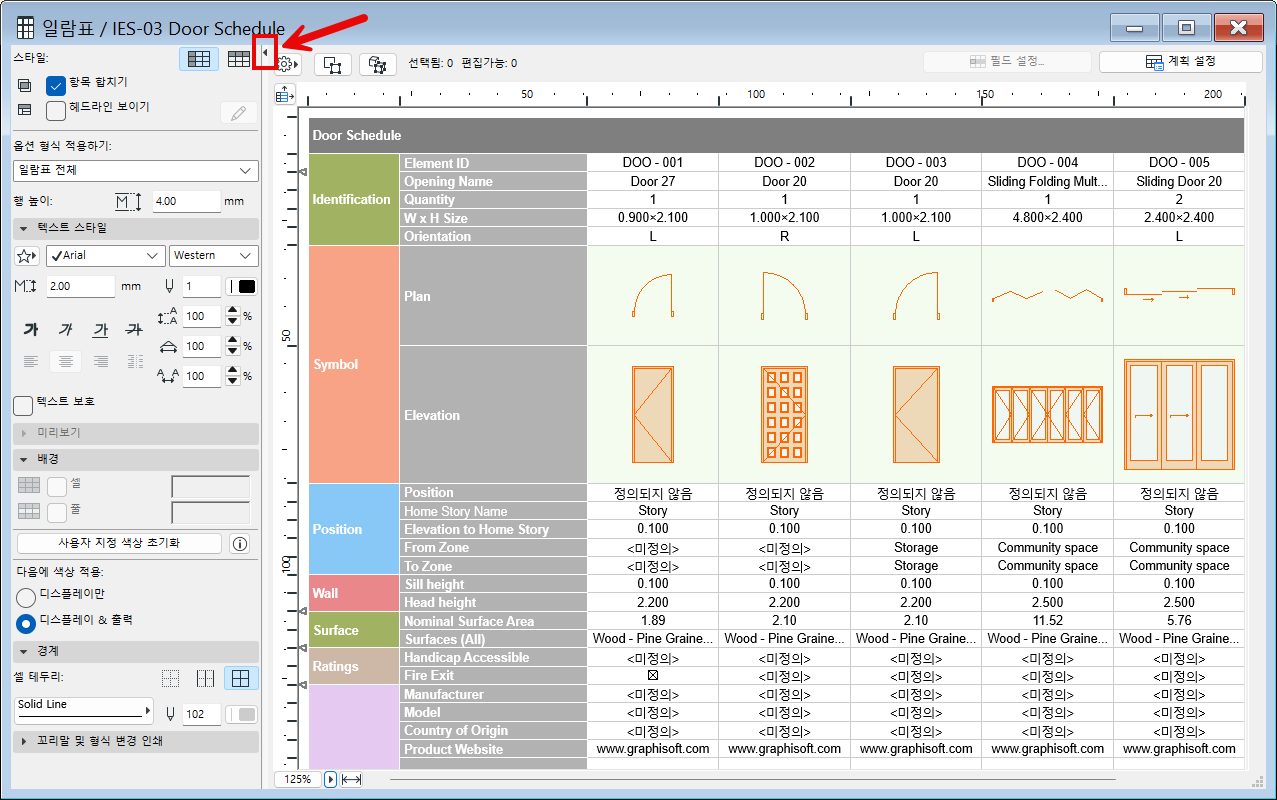Click the row height field showing 4.00

coord(187,201)
